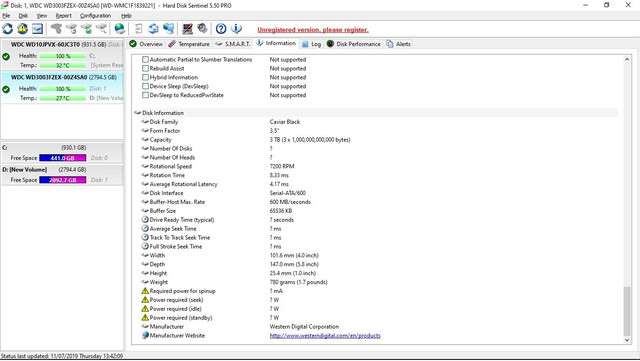
Task: Open the Configuration menu
Action: coord(96,16)
